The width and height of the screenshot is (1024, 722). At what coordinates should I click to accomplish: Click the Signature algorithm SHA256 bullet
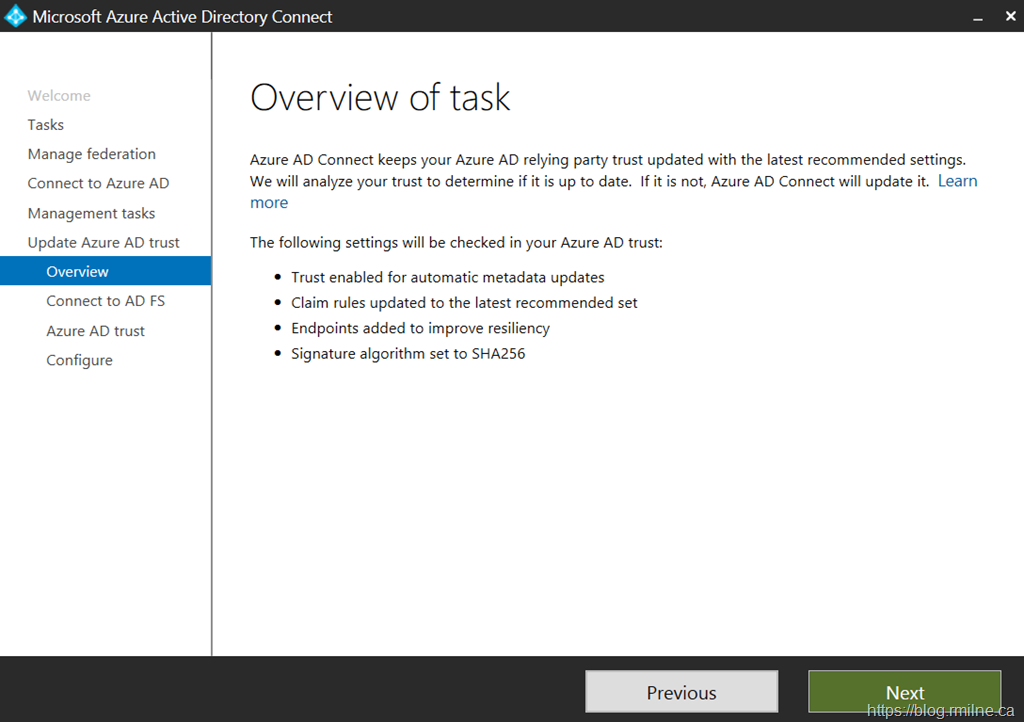pos(408,353)
